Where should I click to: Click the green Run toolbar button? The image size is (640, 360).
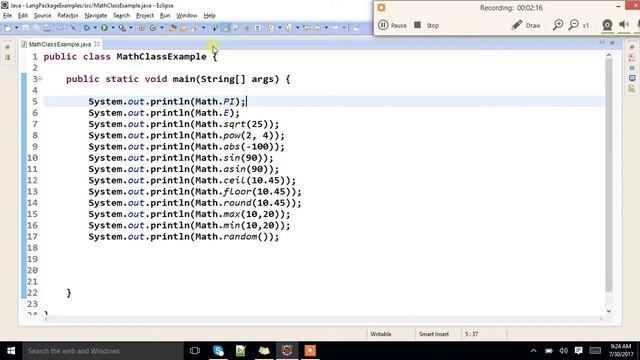click(x=104, y=28)
